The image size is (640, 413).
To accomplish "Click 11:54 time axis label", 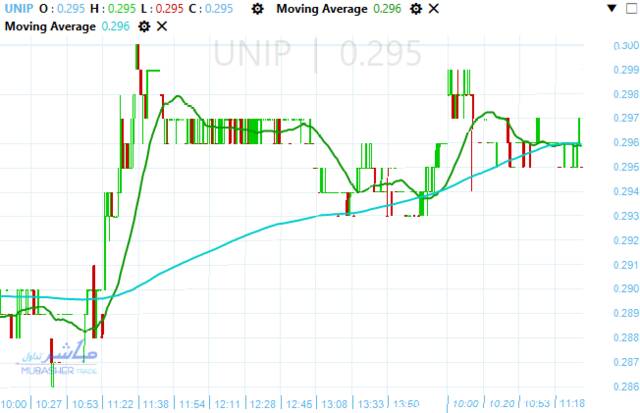I will click(192, 404).
